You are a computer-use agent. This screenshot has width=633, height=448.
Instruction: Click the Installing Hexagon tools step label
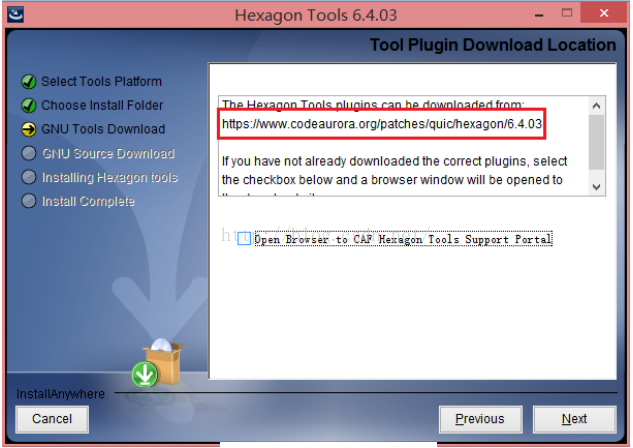[110, 177]
